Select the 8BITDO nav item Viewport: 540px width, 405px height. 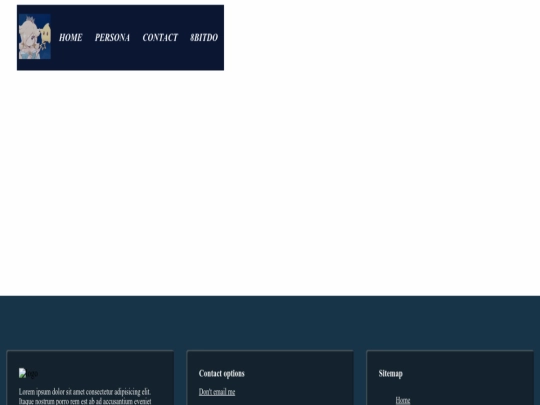[204, 38]
